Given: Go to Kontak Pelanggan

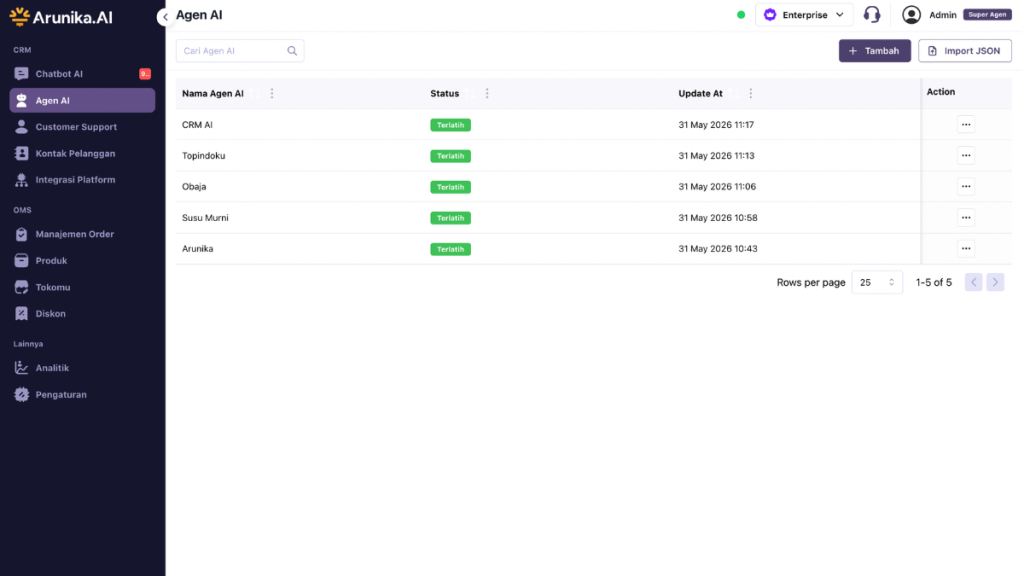Looking at the screenshot, I should 82,153.
